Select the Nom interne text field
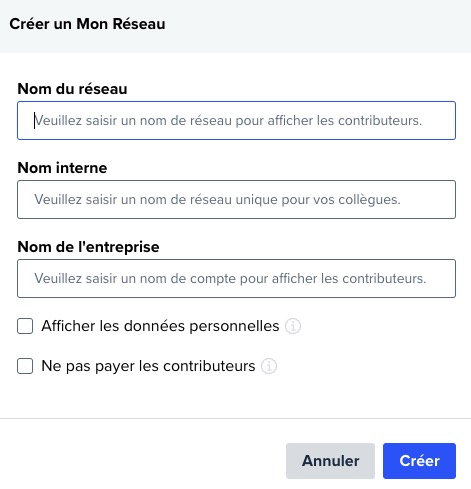Screen dimensions: 471x489 236,199
